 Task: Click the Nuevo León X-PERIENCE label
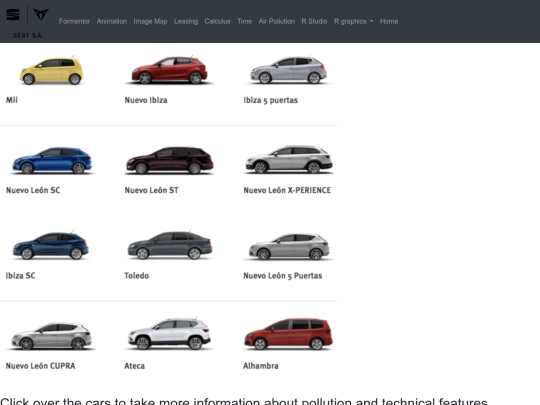point(287,190)
